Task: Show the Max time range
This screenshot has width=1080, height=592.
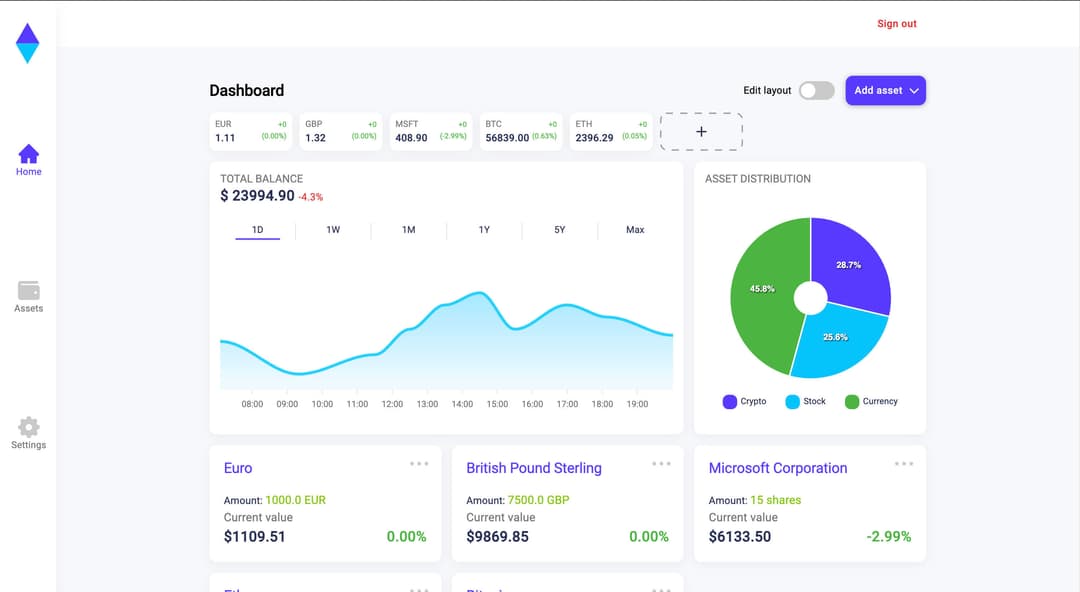Action: coord(635,230)
